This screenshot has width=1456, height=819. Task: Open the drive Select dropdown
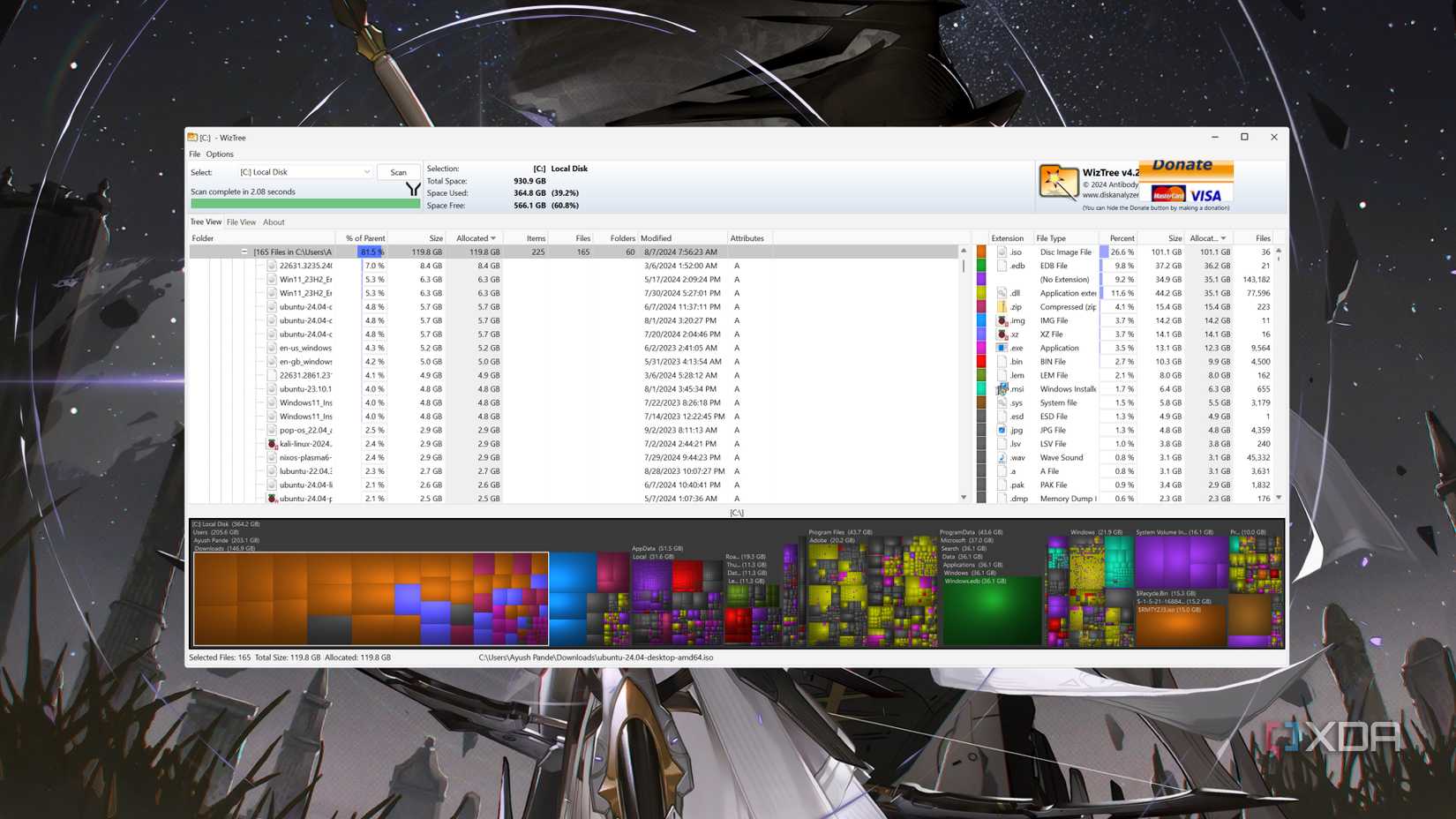coord(305,172)
